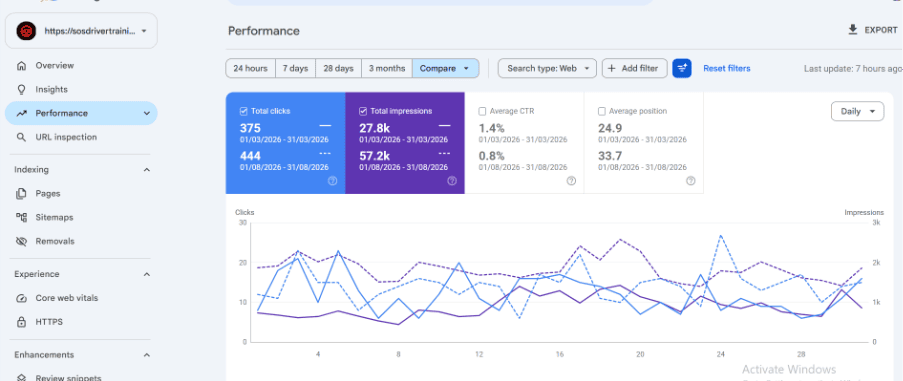This screenshot has width=903, height=381.
Task: Select the 24 hours range tab
Action: coord(251,68)
